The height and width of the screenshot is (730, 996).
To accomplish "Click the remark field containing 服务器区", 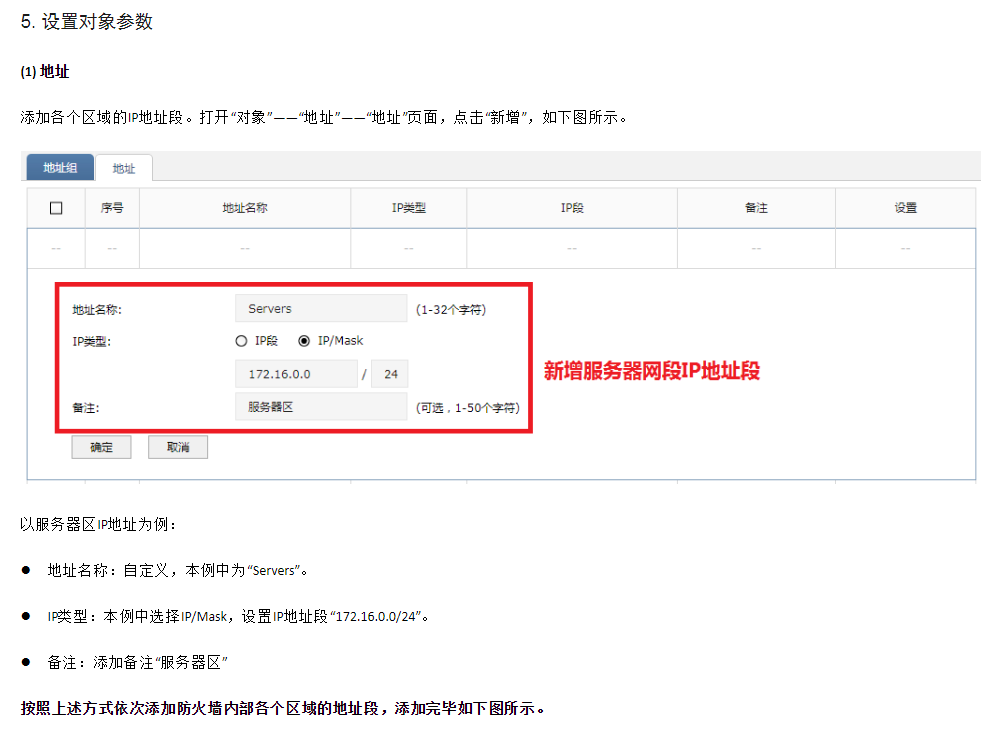I will click(321, 407).
